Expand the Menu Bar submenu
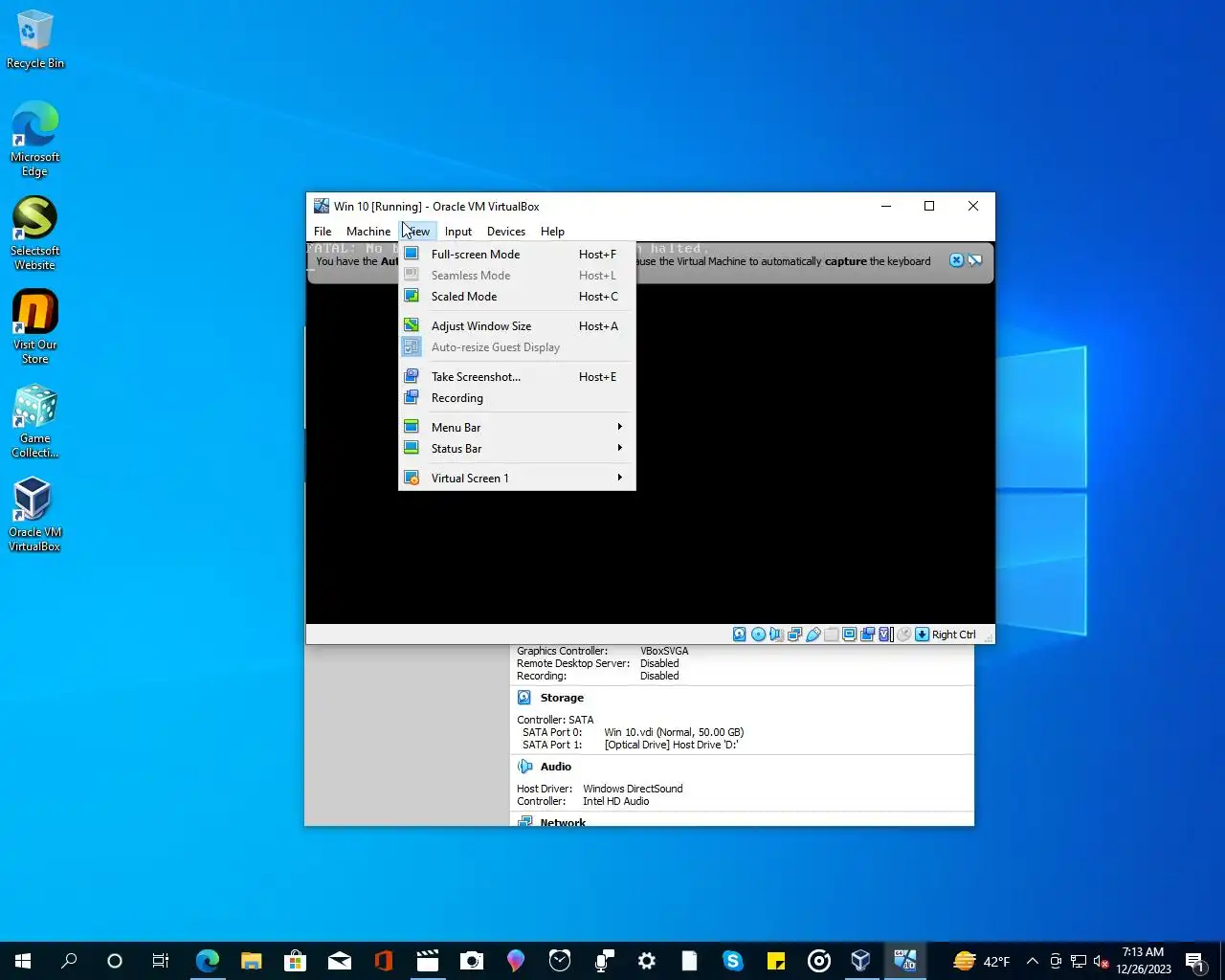This screenshot has height=980, width=1225. (517, 428)
